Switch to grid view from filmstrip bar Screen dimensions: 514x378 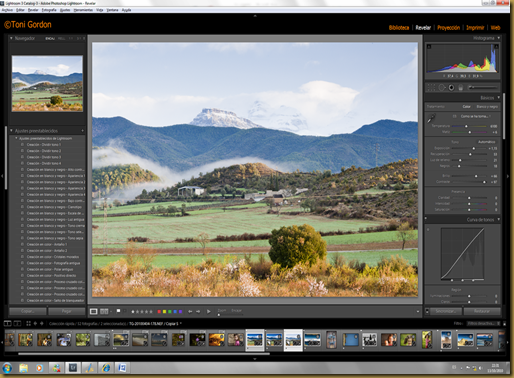(28, 323)
